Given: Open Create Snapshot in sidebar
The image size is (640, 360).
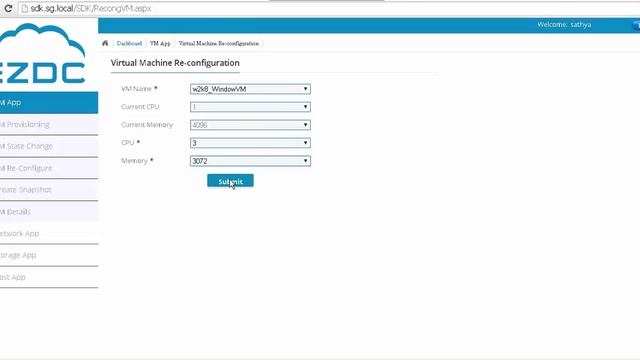Looking at the screenshot, I should click(x=49, y=190).
